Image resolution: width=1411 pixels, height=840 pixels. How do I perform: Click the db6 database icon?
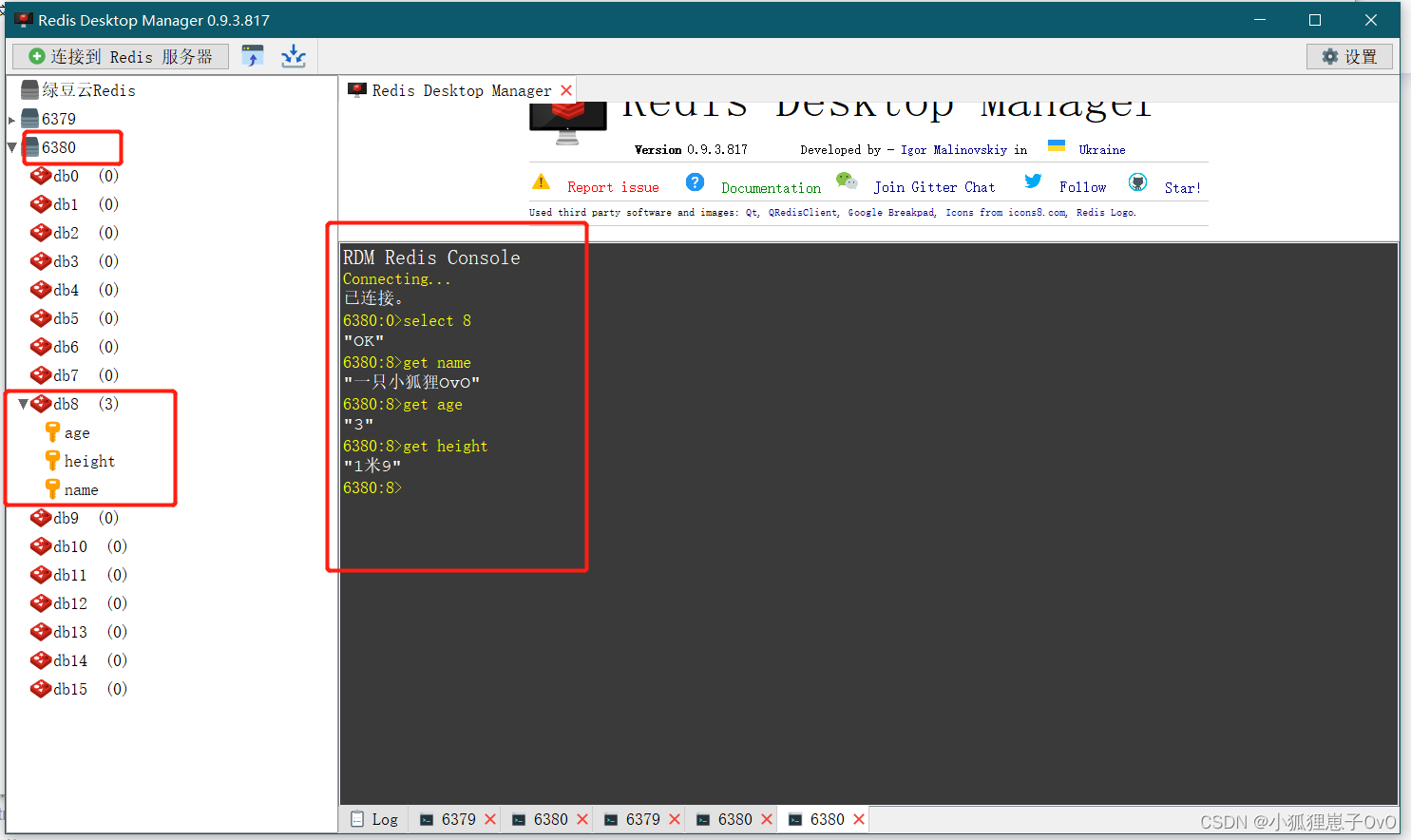pyautogui.click(x=41, y=347)
